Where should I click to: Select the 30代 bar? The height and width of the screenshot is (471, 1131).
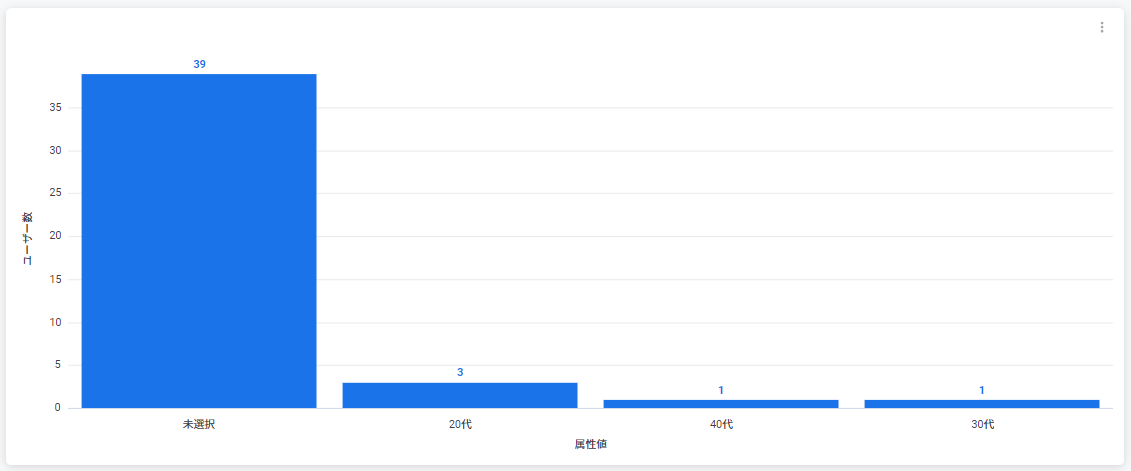click(x=982, y=404)
